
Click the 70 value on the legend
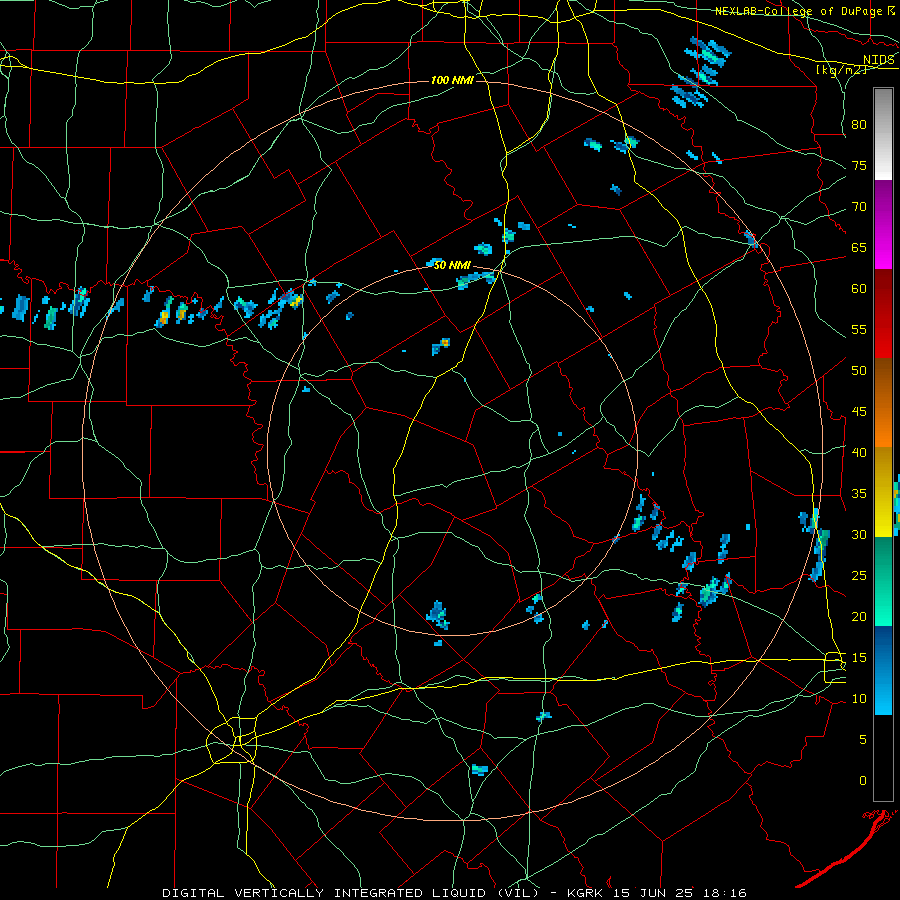(x=859, y=207)
